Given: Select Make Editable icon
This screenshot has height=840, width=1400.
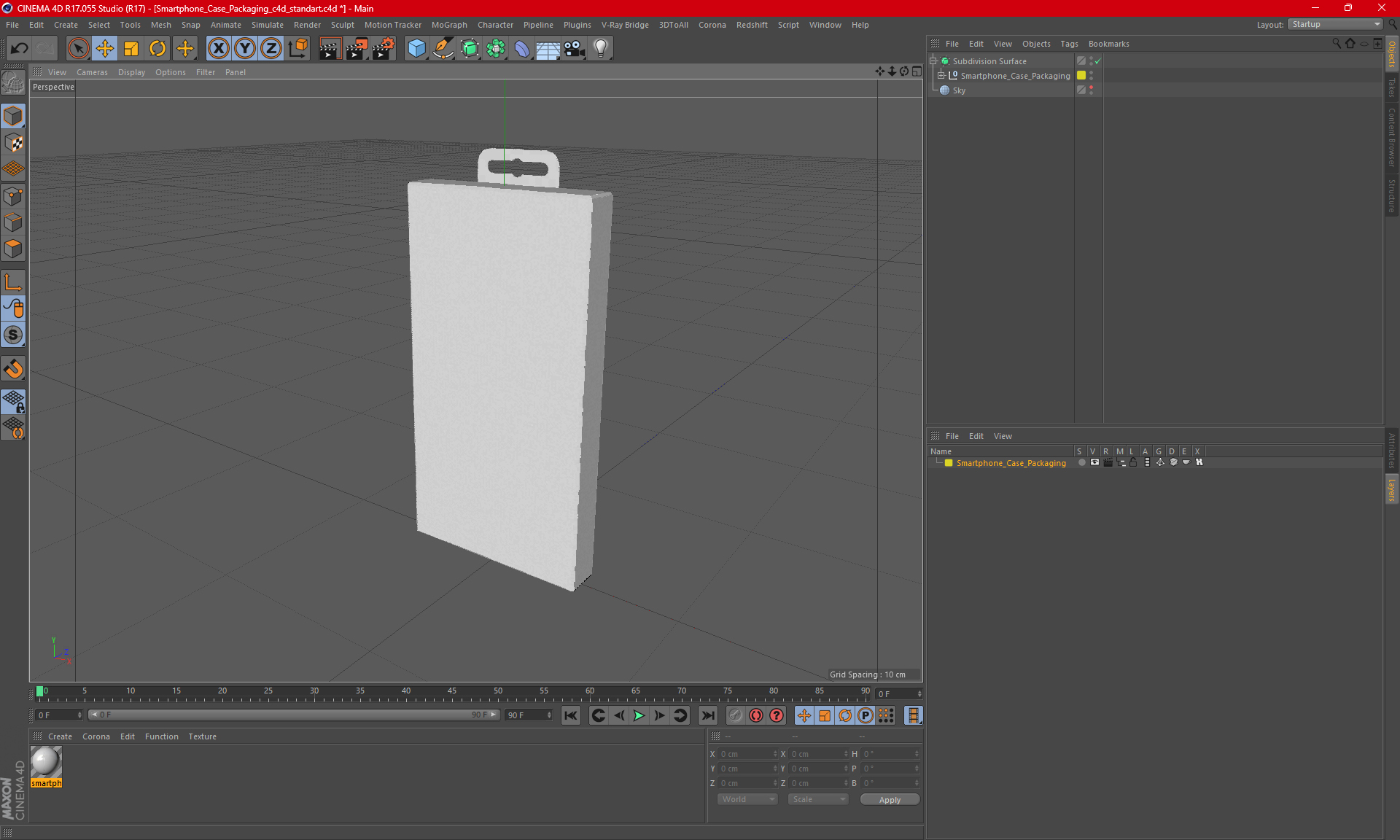Looking at the screenshot, I should tap(13, 83).
